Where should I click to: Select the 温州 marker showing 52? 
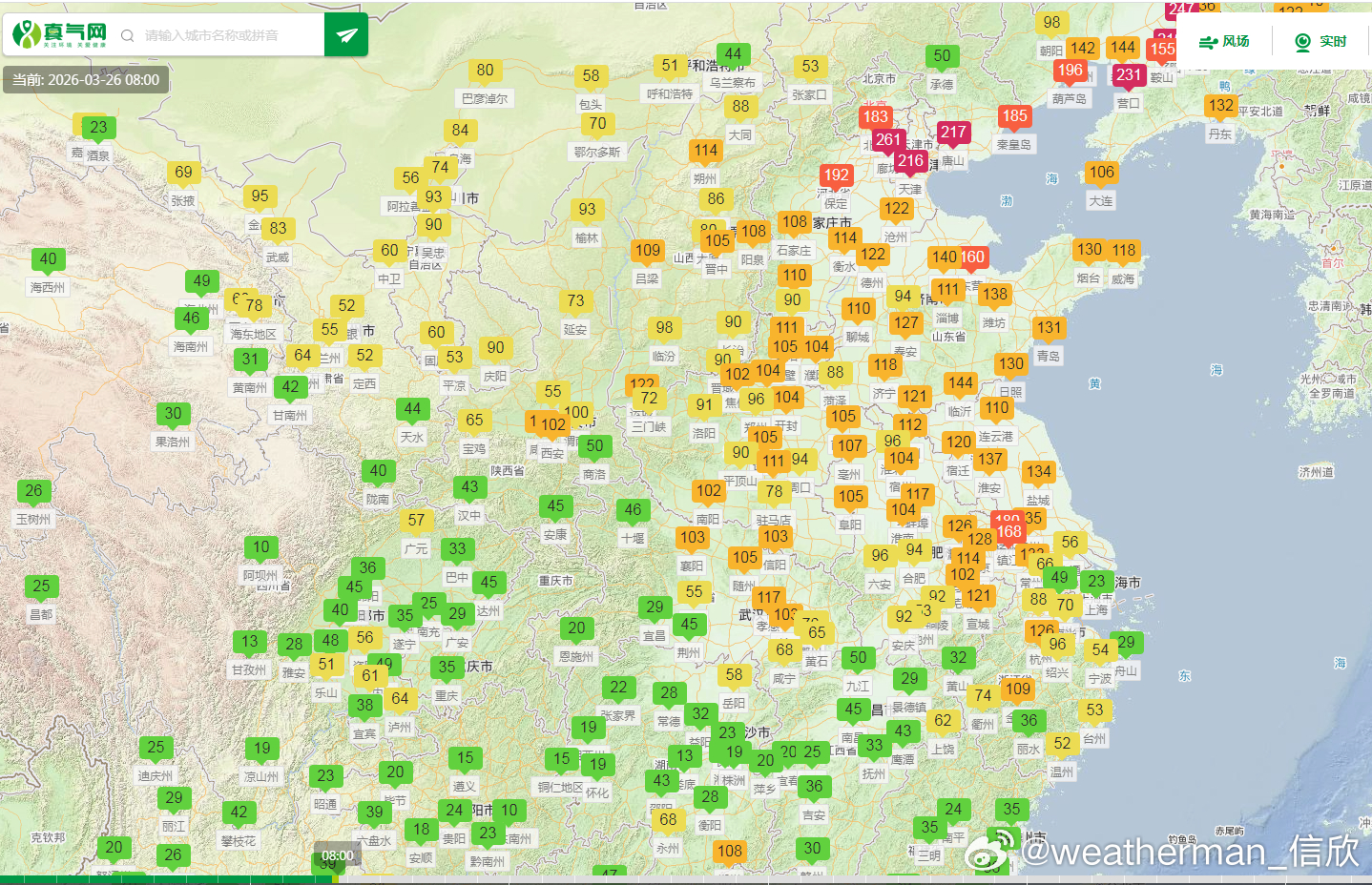(x=1062, y=745)
